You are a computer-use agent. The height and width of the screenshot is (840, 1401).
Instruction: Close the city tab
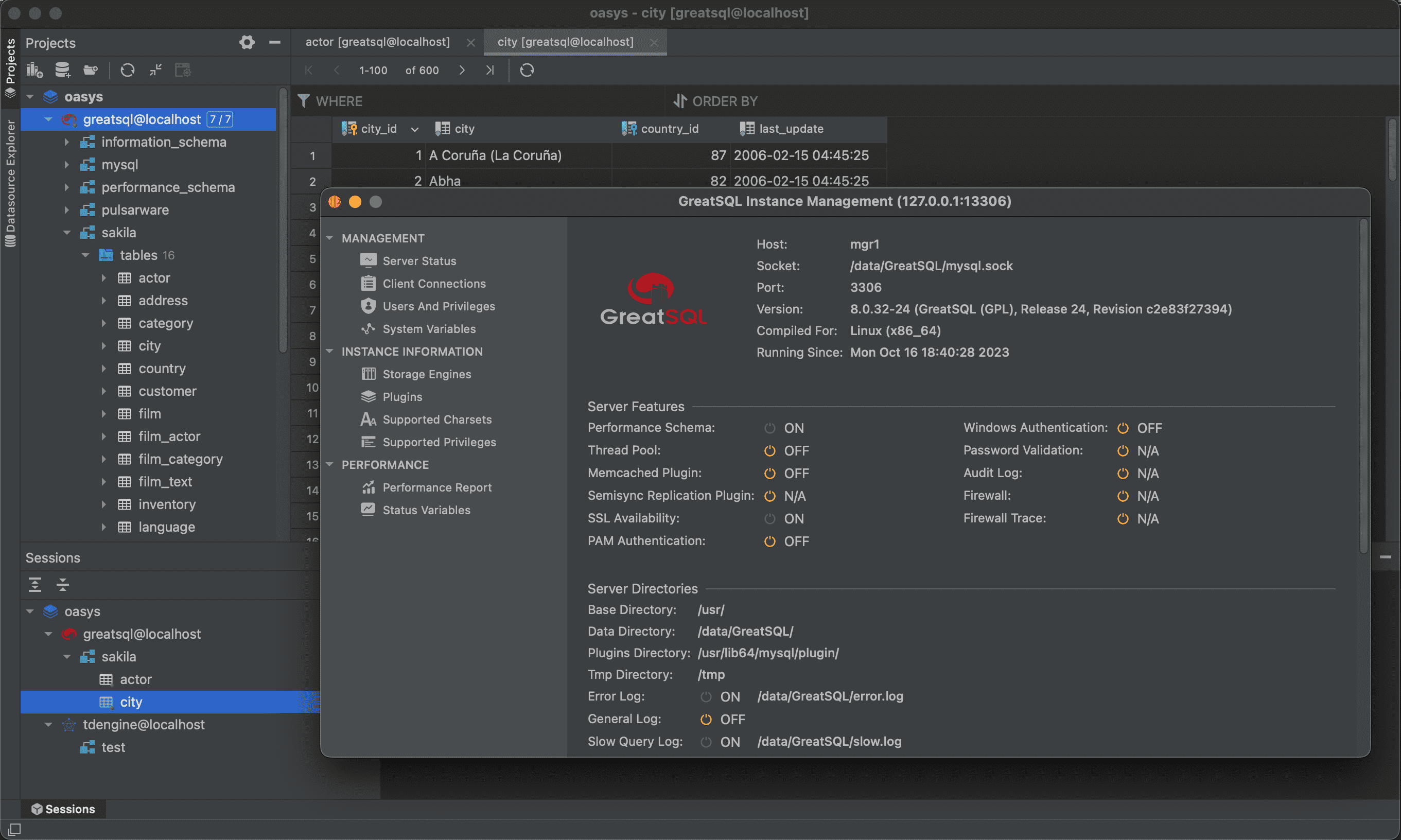pyautogui.click(x=654, y=42)
